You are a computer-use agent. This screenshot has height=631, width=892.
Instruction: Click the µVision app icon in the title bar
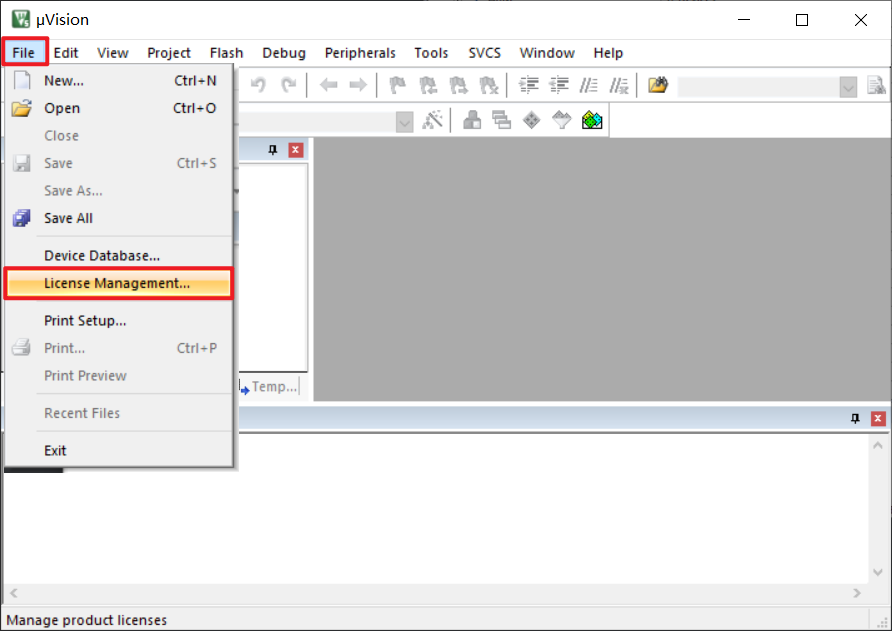21,19
